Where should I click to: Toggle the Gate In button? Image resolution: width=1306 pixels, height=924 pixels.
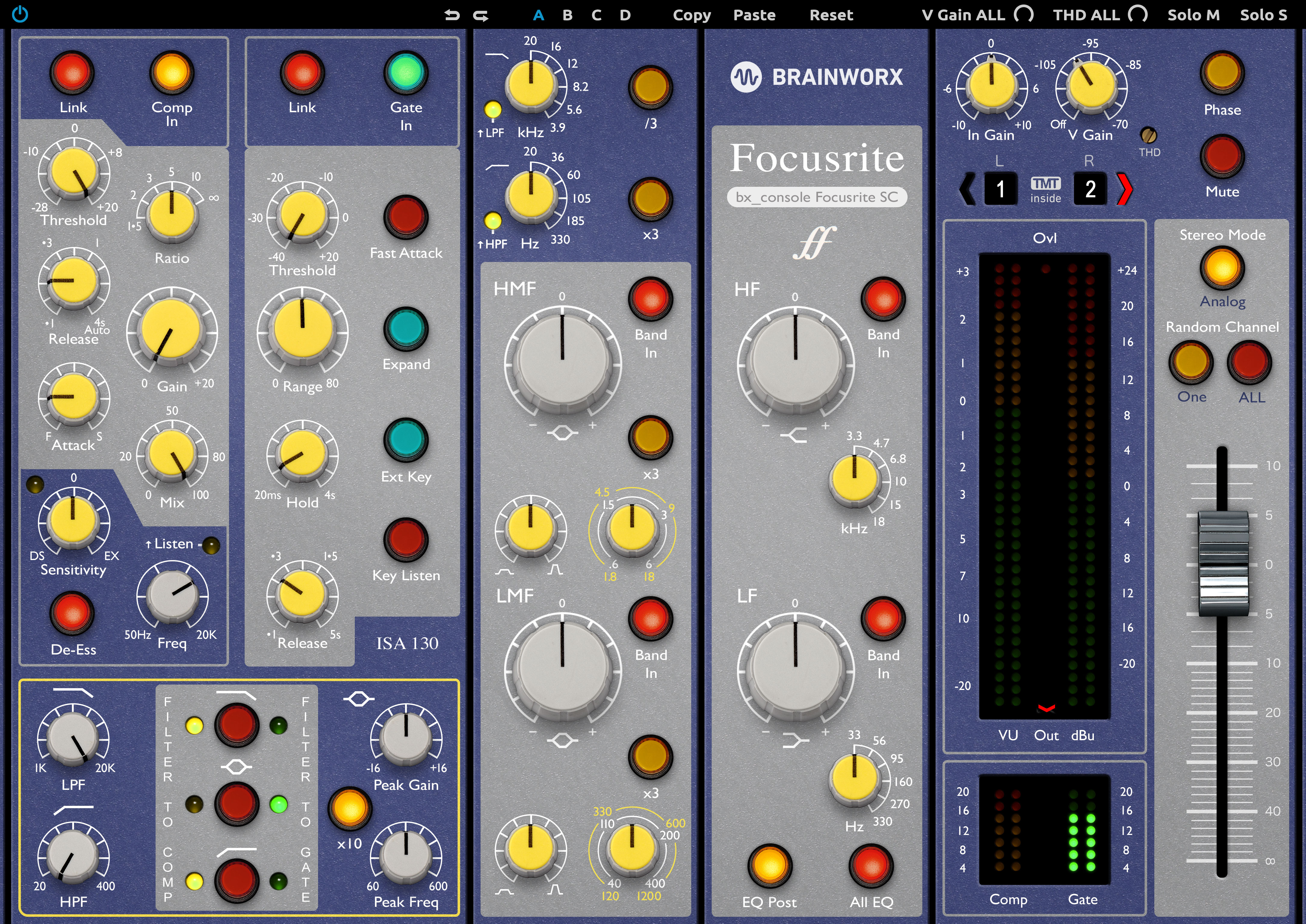[406, 72]
